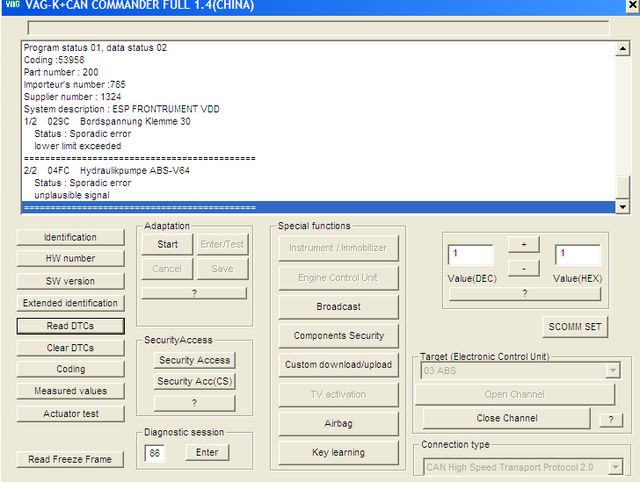The height and width of the screenshot is (482, 640).
Task: Close the VAG-K+CAN Commander window
Action: [632, 5]
